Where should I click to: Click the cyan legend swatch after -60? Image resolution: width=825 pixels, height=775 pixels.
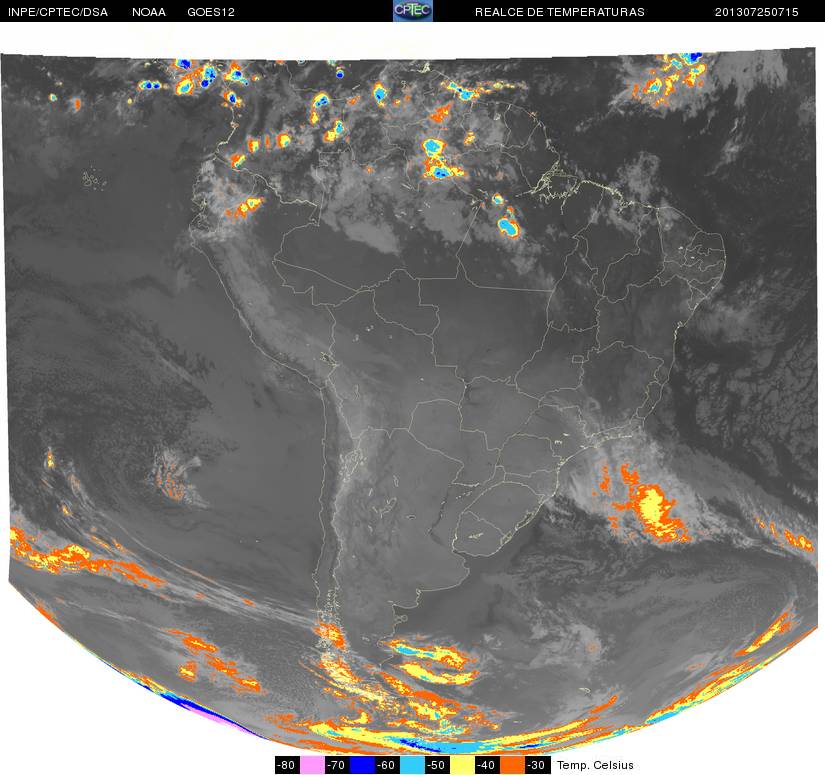[x=412, y=765]
